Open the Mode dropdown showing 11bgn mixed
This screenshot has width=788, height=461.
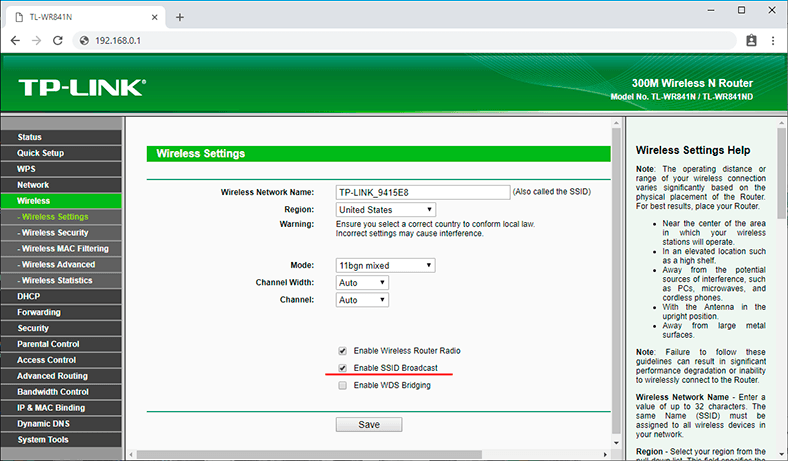385,265
